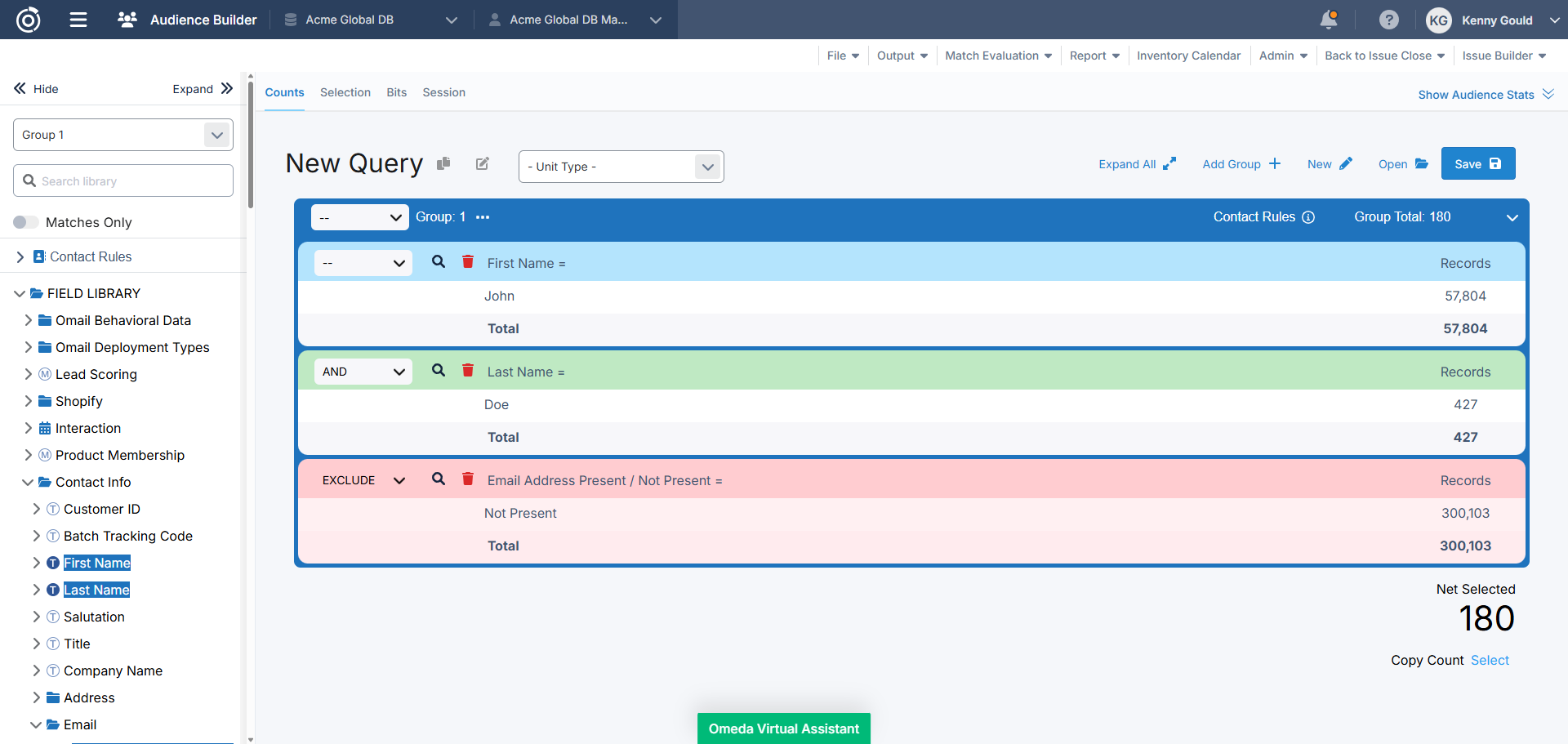Collapse the Contact Info folder
This screenshot has width=1568, height=744.
(28, 482)
